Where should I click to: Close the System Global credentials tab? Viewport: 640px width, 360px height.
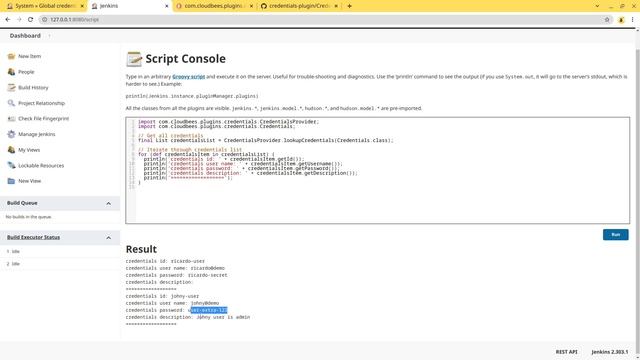[82, 6]
